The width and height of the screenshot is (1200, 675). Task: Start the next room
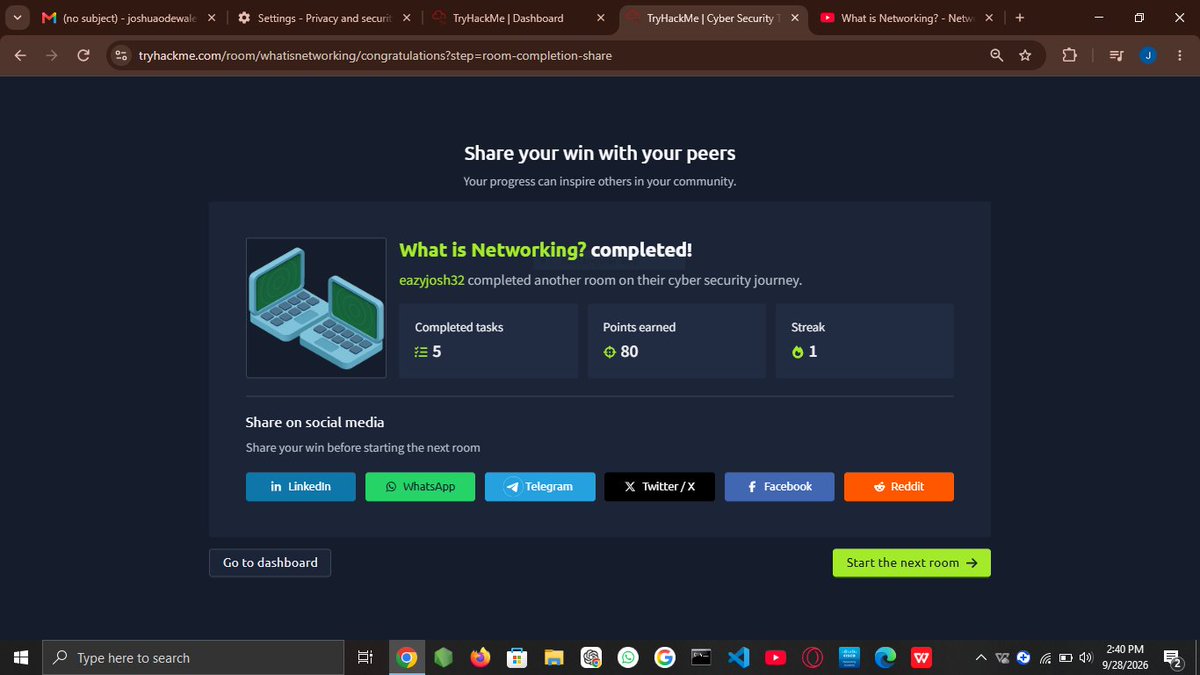(911, 563)
